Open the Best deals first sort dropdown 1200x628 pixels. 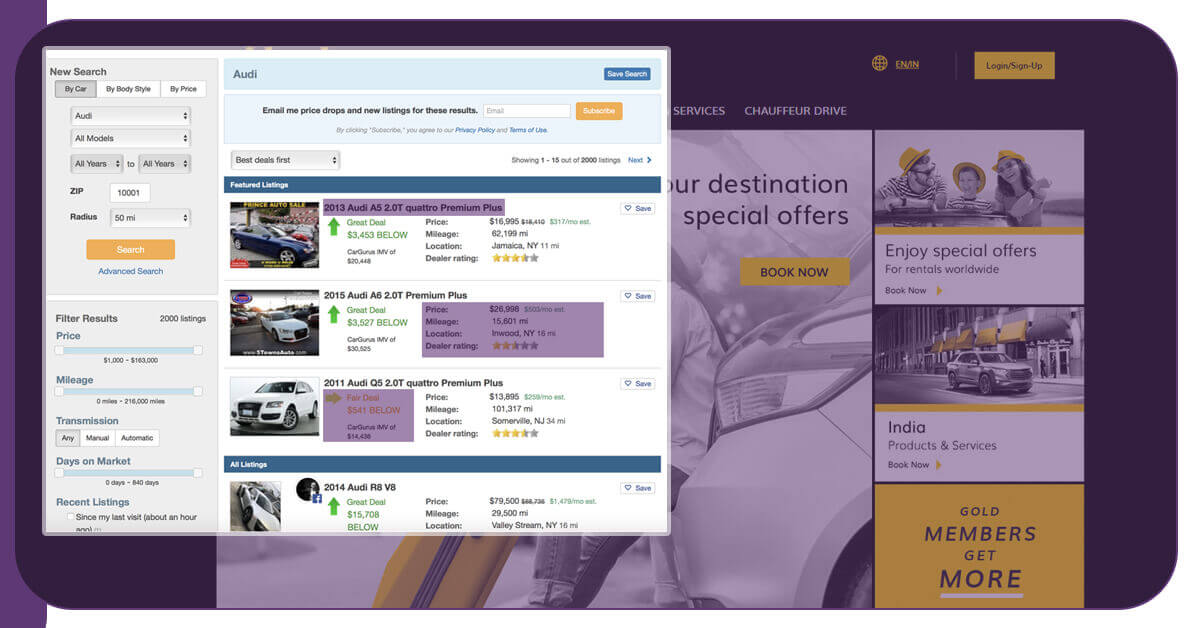286,160
